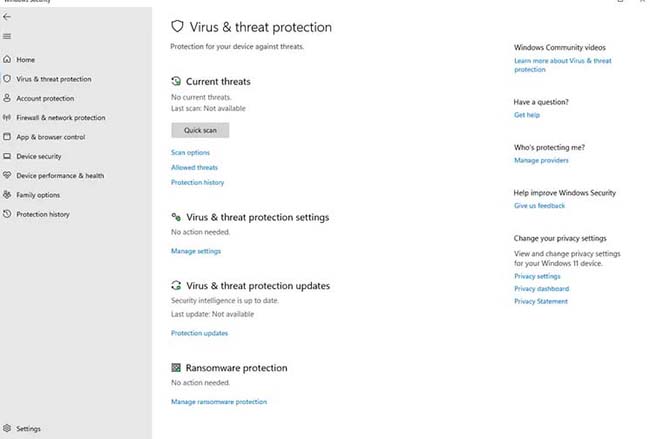Click the Account protection person icon
The height and width of the screenshot is (439, 650).
(x=8, y=98)
